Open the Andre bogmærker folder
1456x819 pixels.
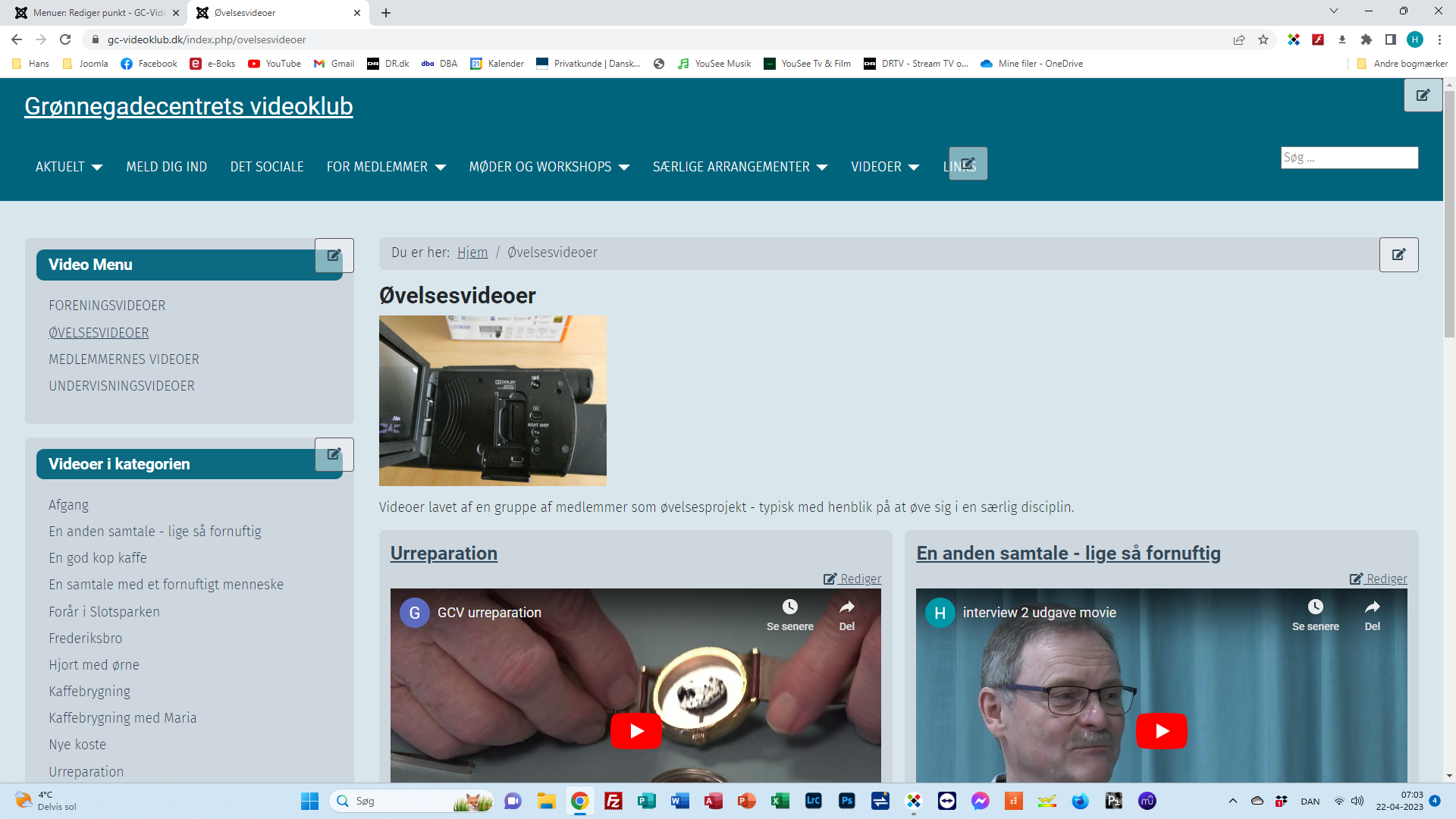[x=1402, y=64]
